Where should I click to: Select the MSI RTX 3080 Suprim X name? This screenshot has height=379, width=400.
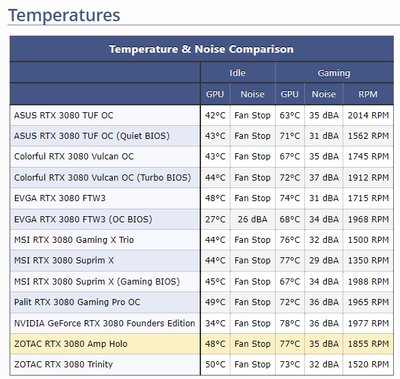click(64, 261)
